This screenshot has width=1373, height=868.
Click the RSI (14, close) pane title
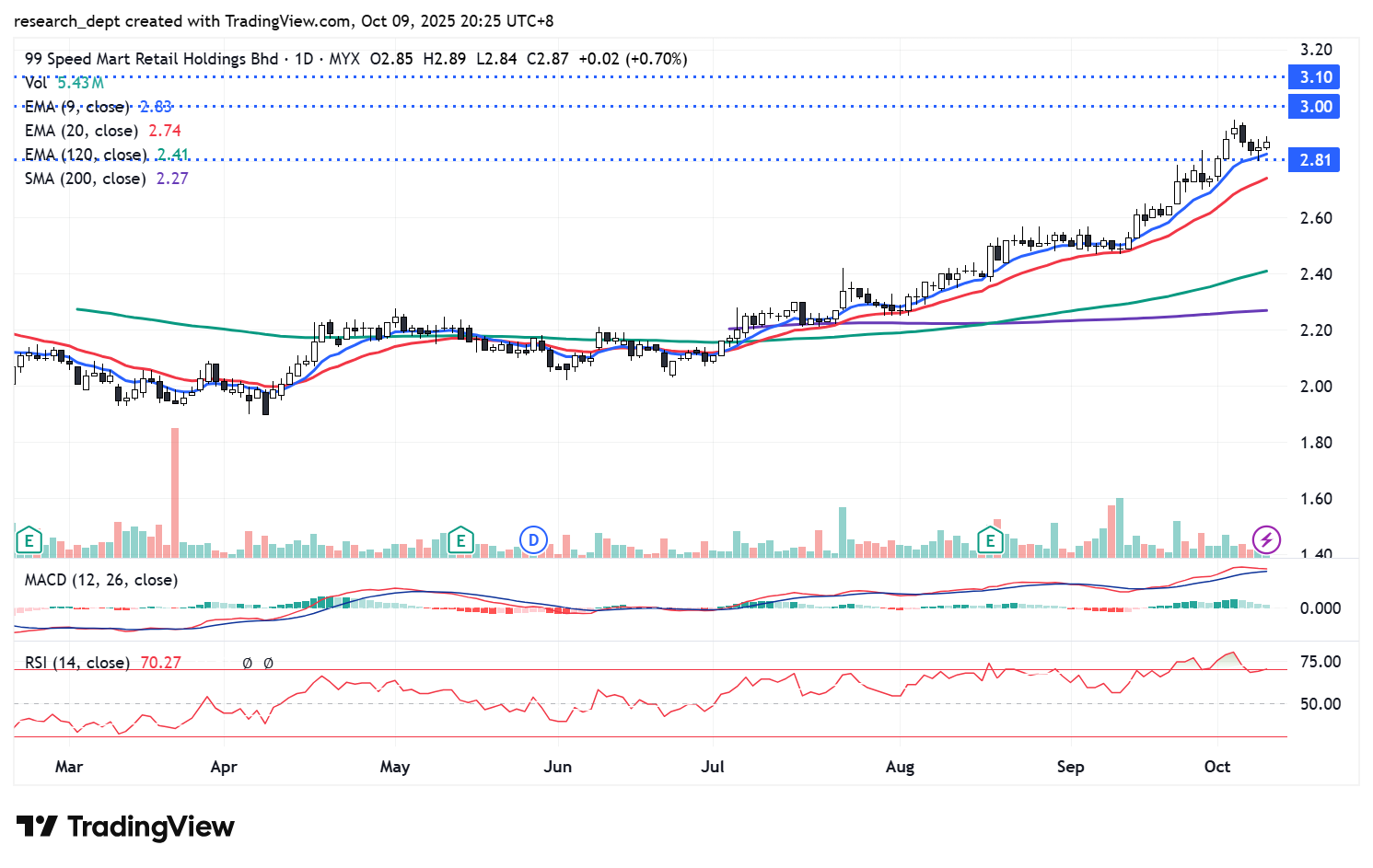pos(76,663)
